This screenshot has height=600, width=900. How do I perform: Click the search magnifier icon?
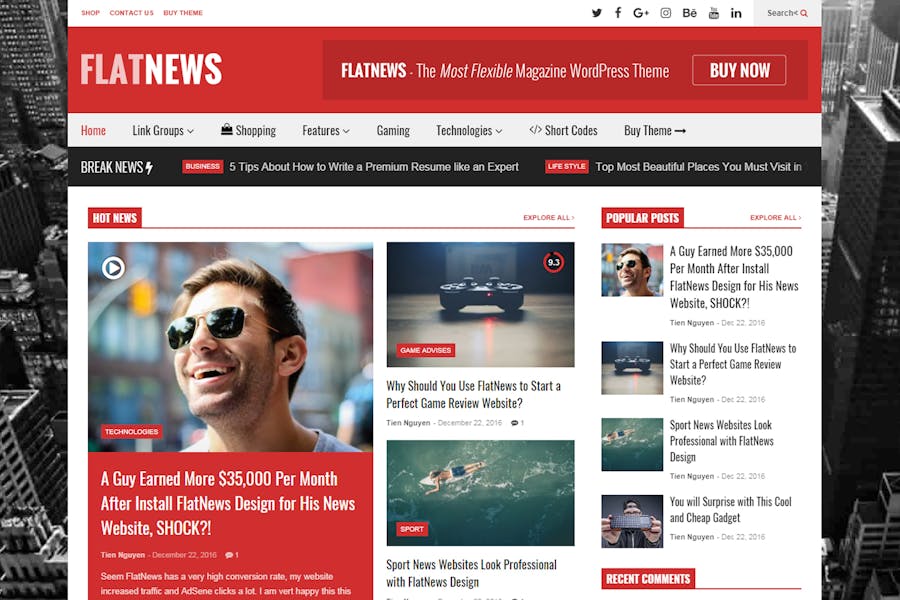[x=804, y=13]
